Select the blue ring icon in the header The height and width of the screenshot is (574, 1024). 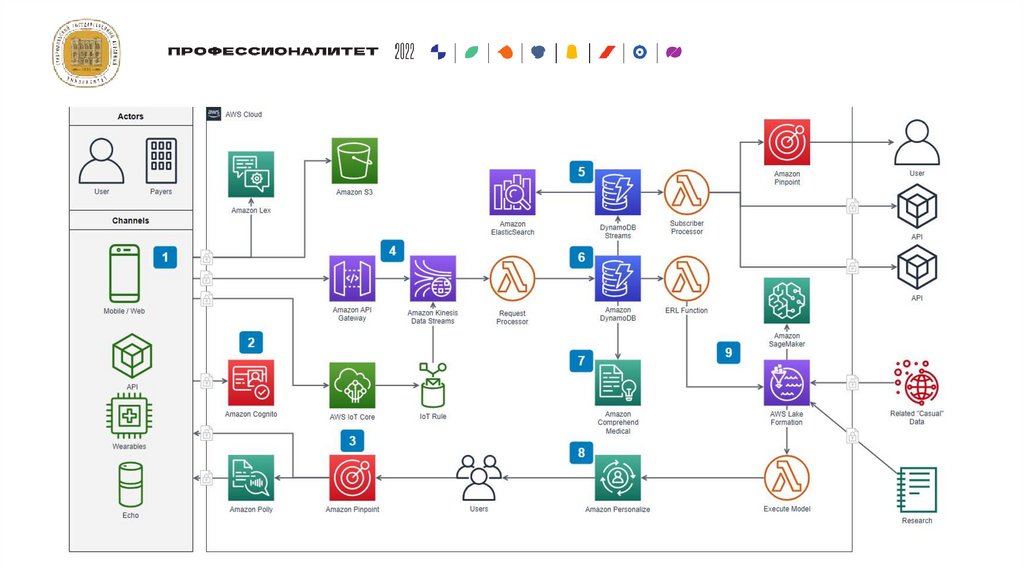coord(640,52)
